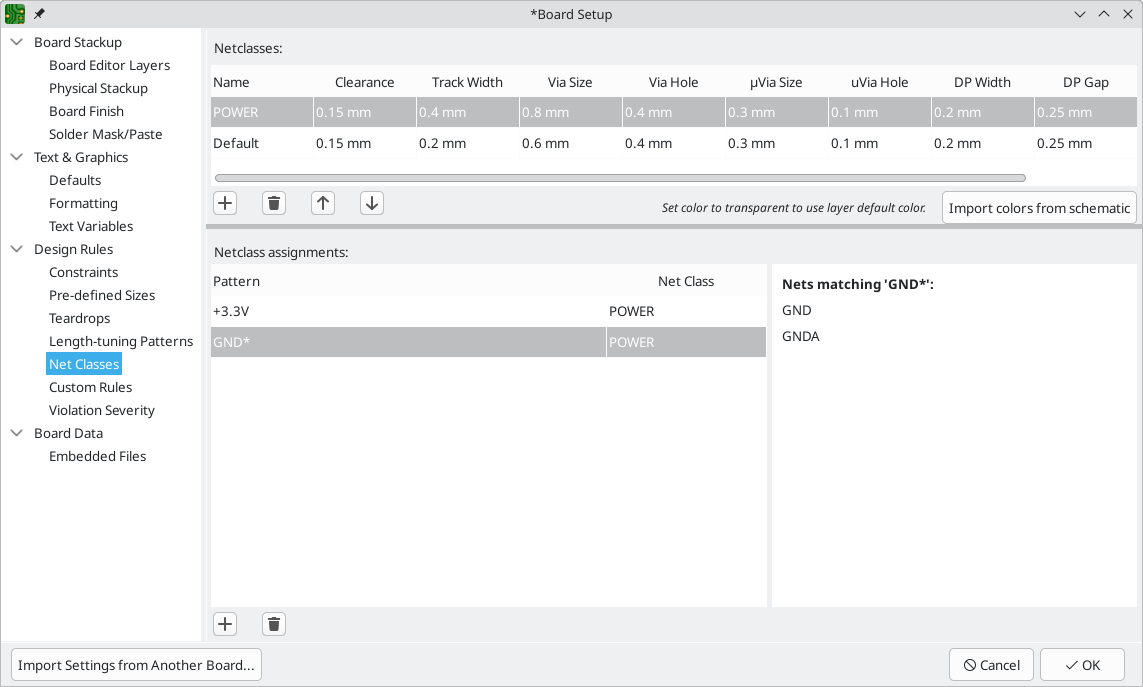1143x687 pixels.
Task: Open the Violation Severity page
Action: point(101,410)
